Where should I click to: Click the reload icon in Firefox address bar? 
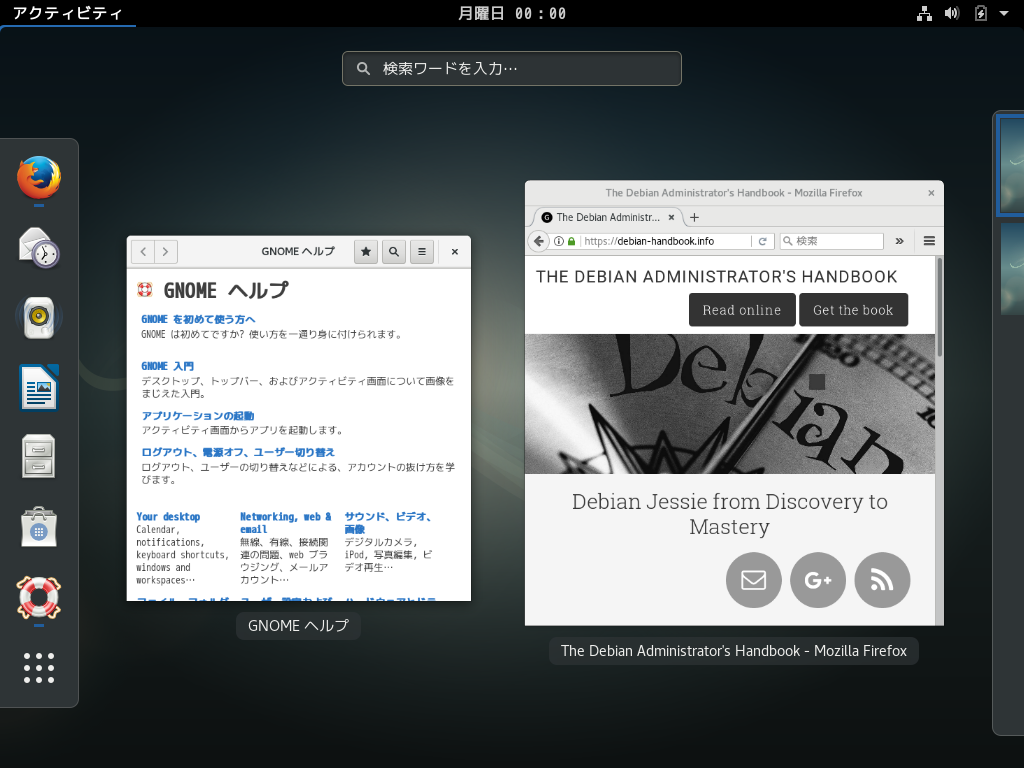point(761,241)
